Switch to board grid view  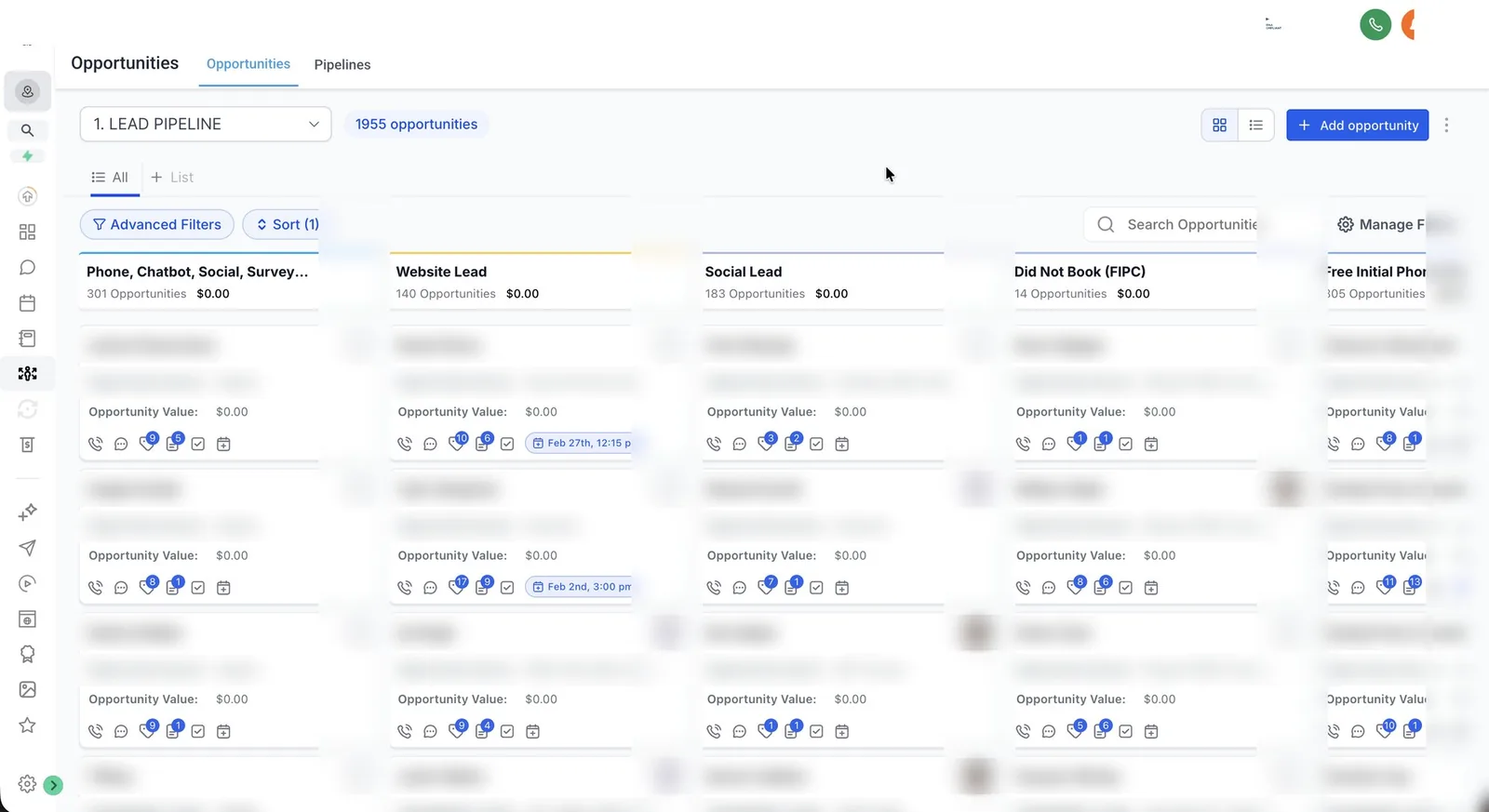[x=1219, y=125]
